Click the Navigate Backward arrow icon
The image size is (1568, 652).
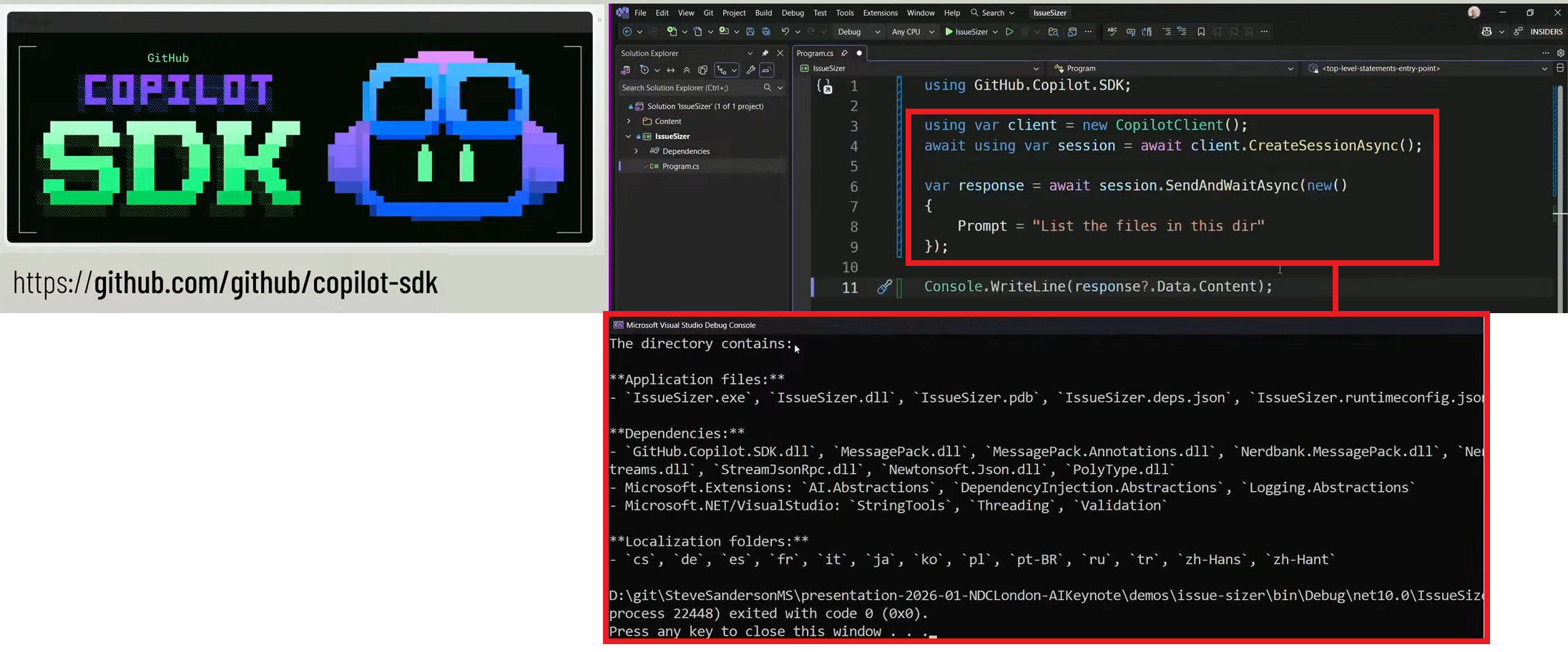coord(627,31)
